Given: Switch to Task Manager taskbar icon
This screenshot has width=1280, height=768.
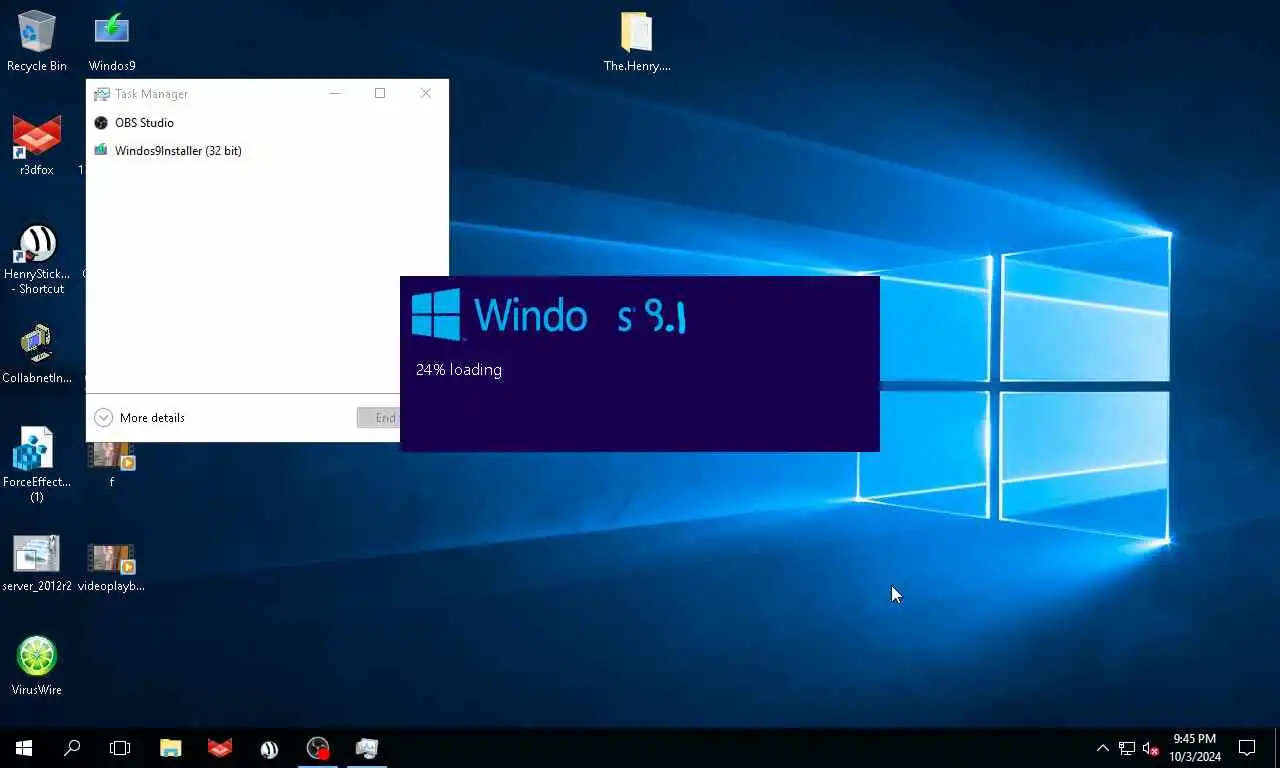Looking at the screenshot, I should [367, 748].
